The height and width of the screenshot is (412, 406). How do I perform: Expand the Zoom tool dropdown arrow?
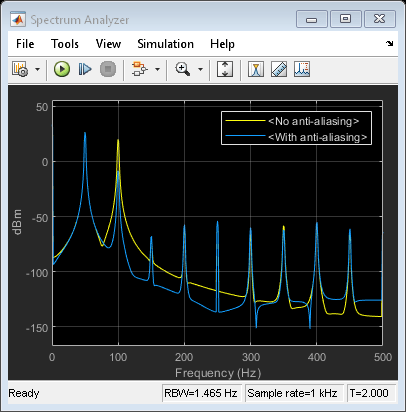pos(200,69)
